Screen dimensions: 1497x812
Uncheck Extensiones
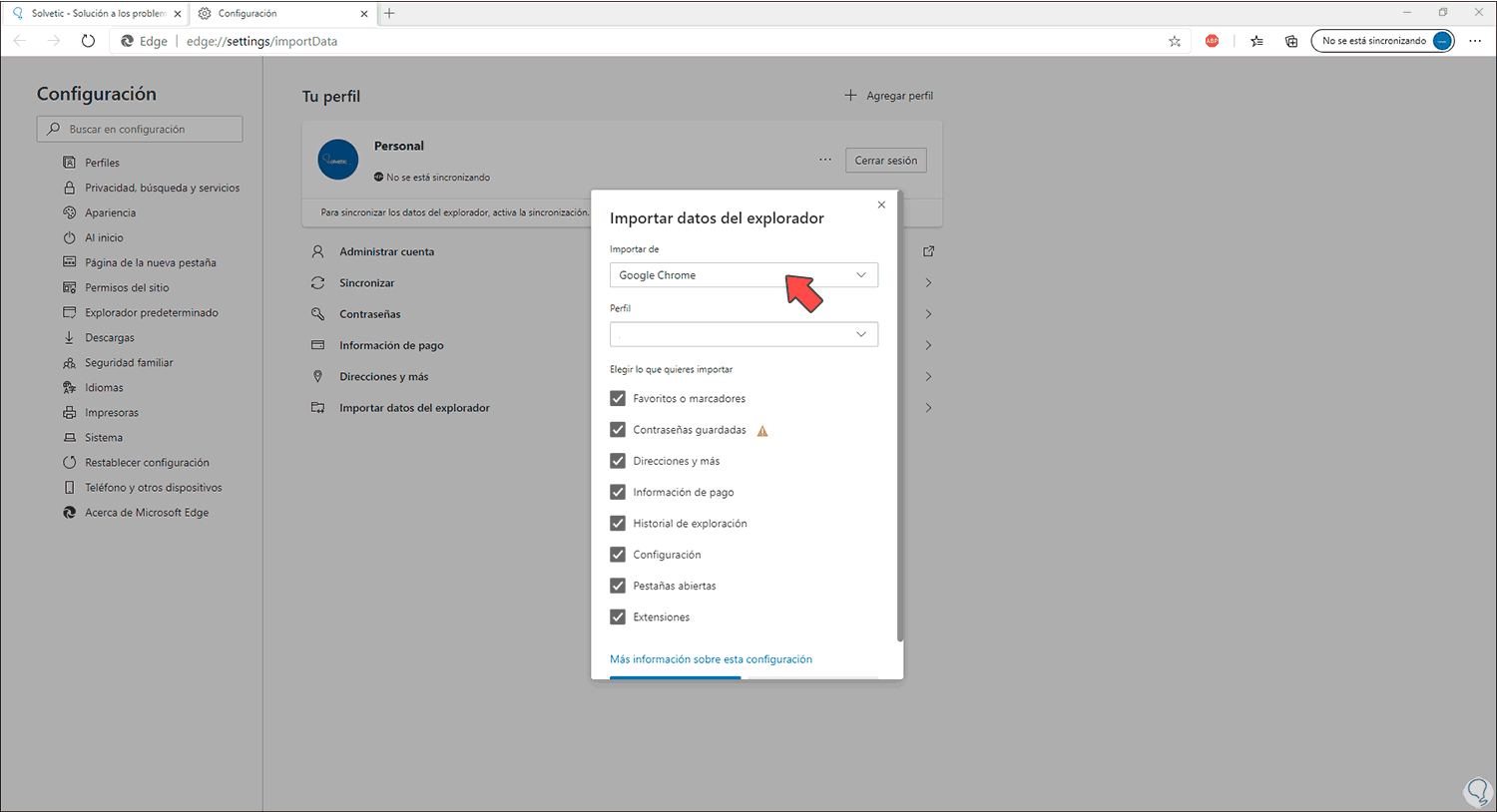pos(618,616)
